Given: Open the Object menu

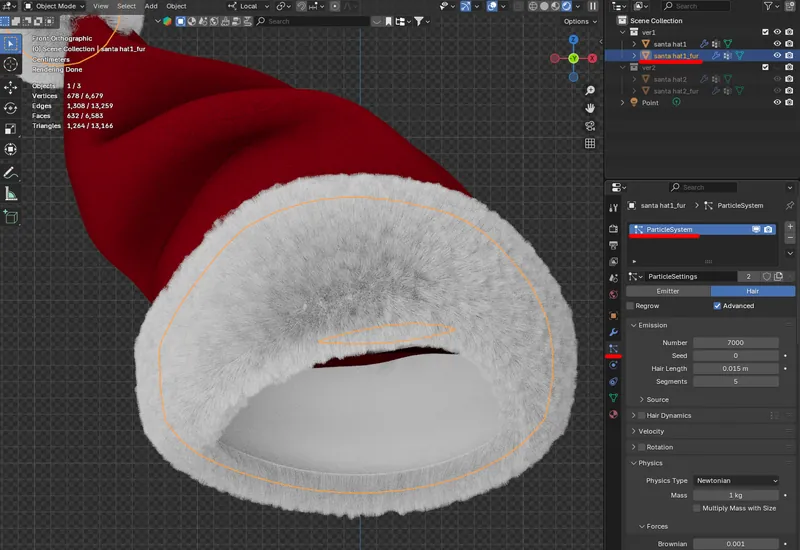Looking at the screenshot, I should pos(176,6).
